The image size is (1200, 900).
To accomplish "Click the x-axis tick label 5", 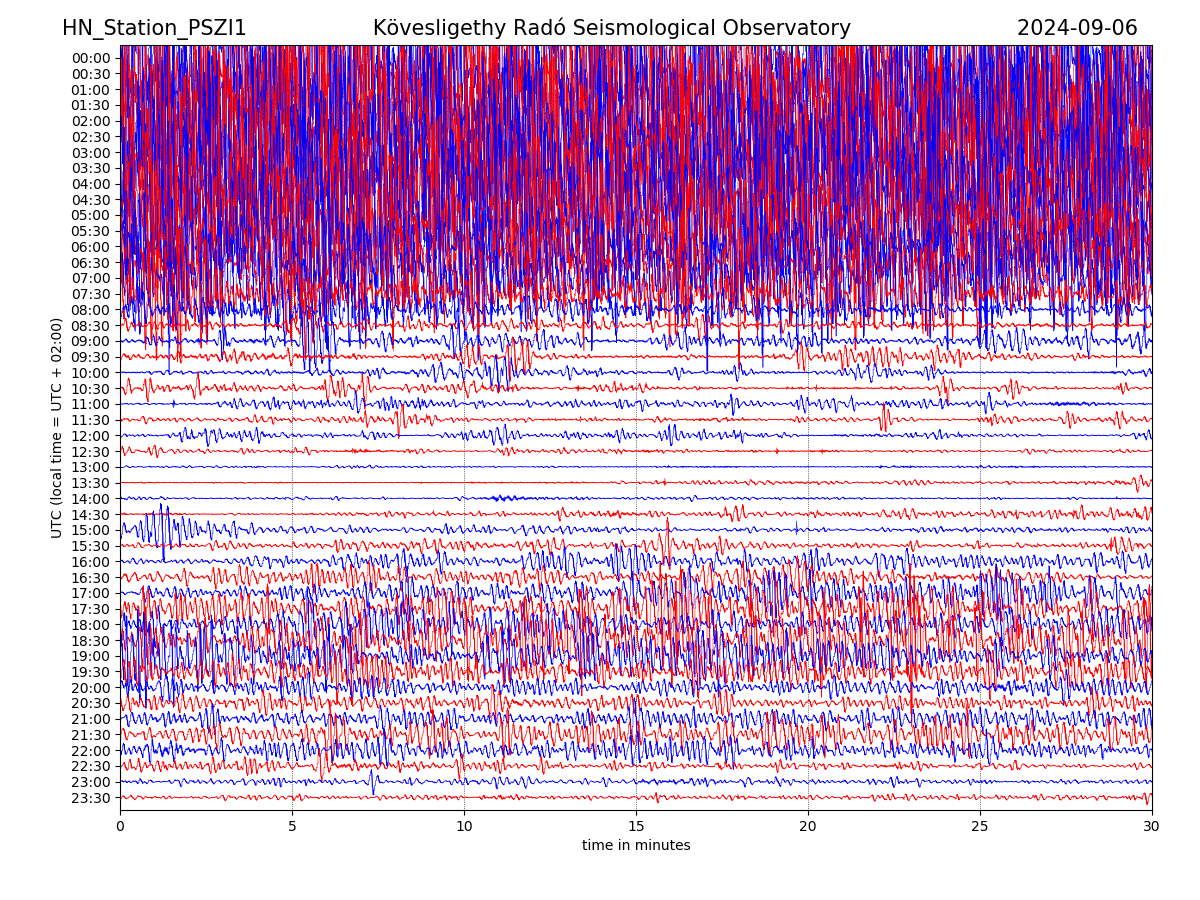I will [292, 827].
